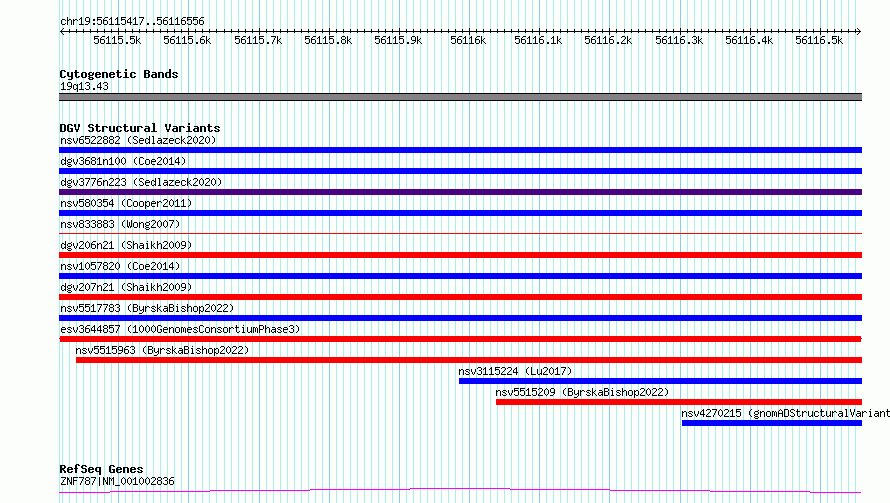Viewport: 890px width, 503px height.
Task: Click the 56116.5k ruler tick label
Action: (x=819, y=40)
